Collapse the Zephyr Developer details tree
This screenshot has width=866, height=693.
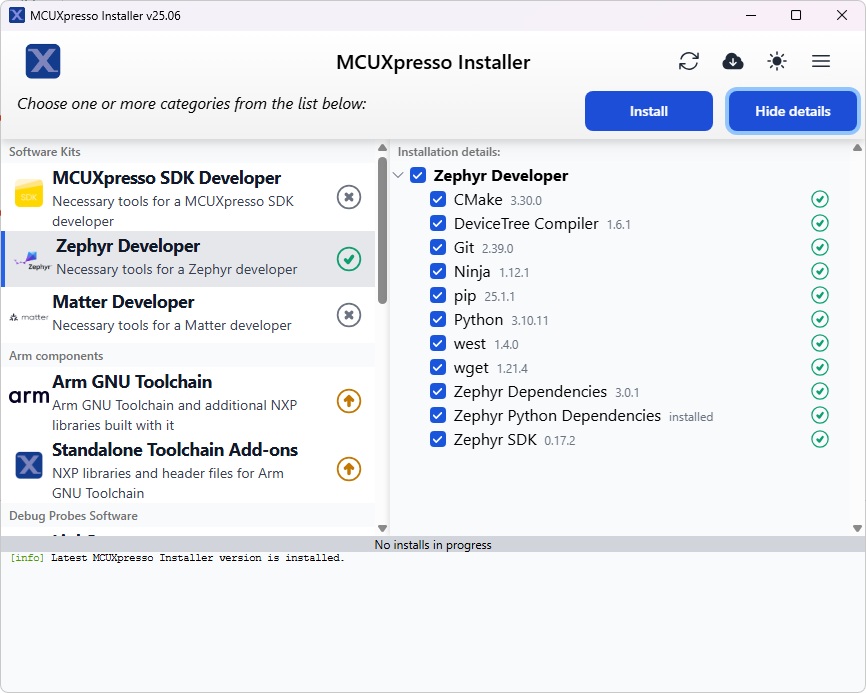(x=398, y=176)
